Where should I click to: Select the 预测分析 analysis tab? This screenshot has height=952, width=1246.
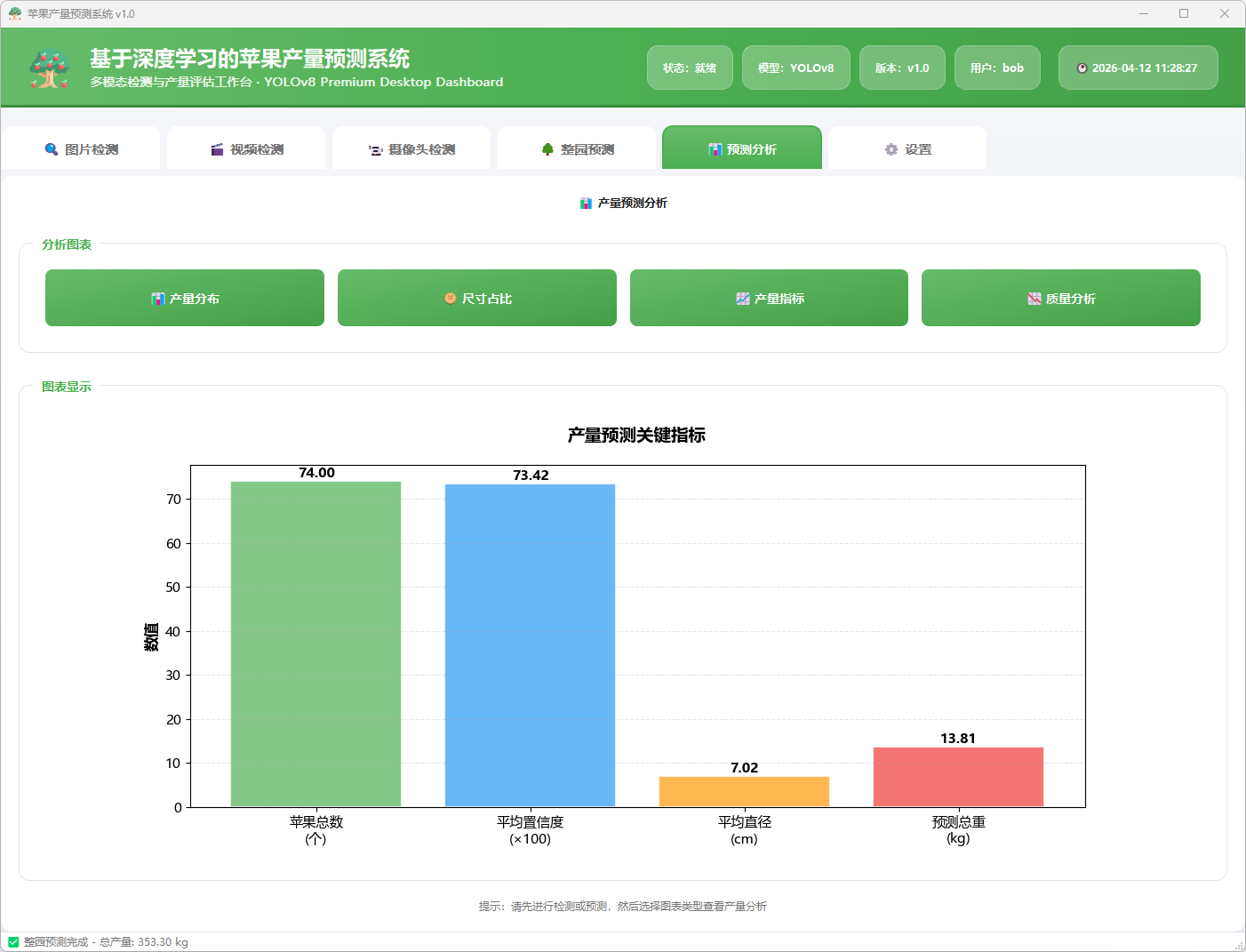(742, 149)
